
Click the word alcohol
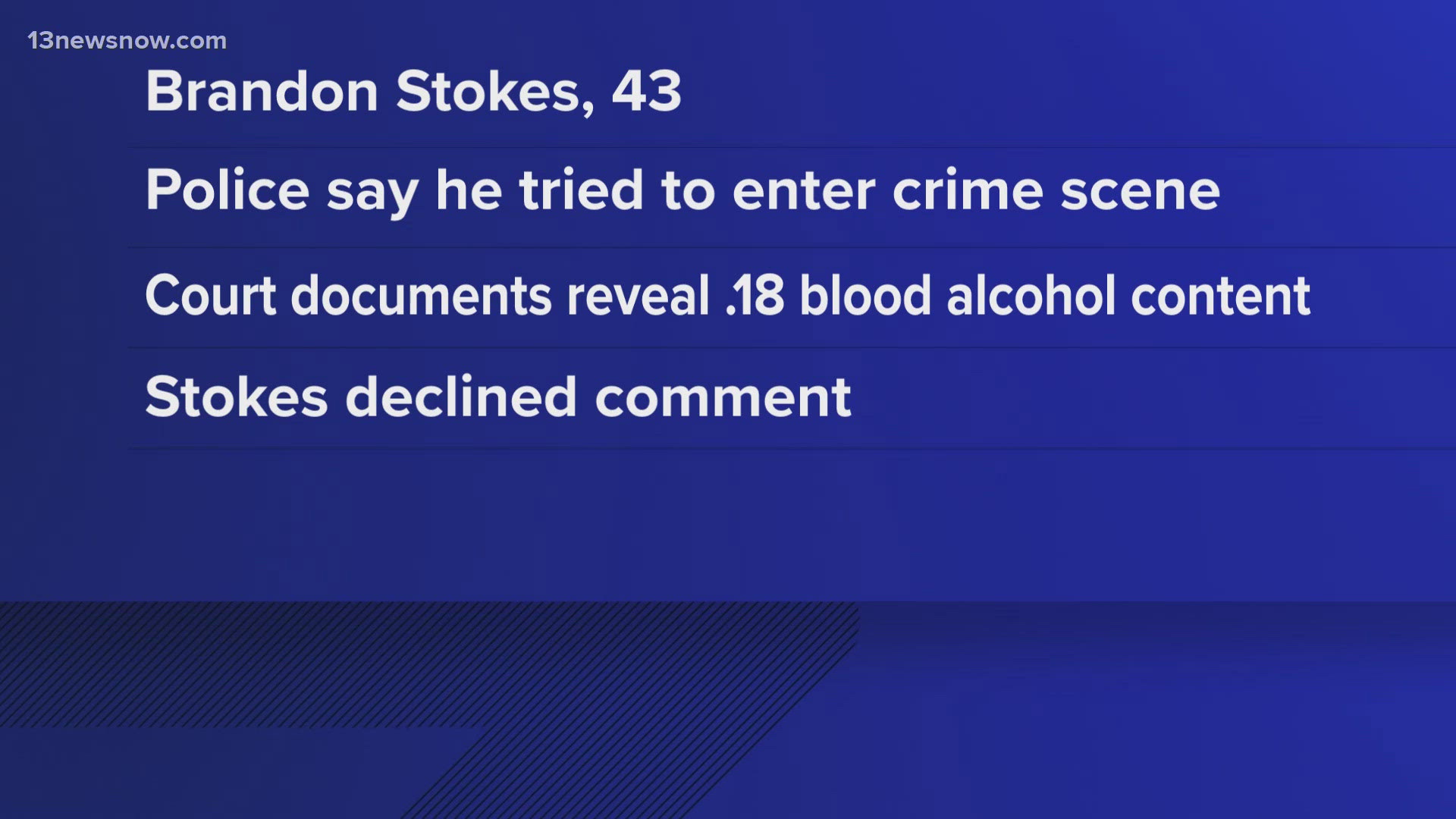click(x=1031, y=295)
